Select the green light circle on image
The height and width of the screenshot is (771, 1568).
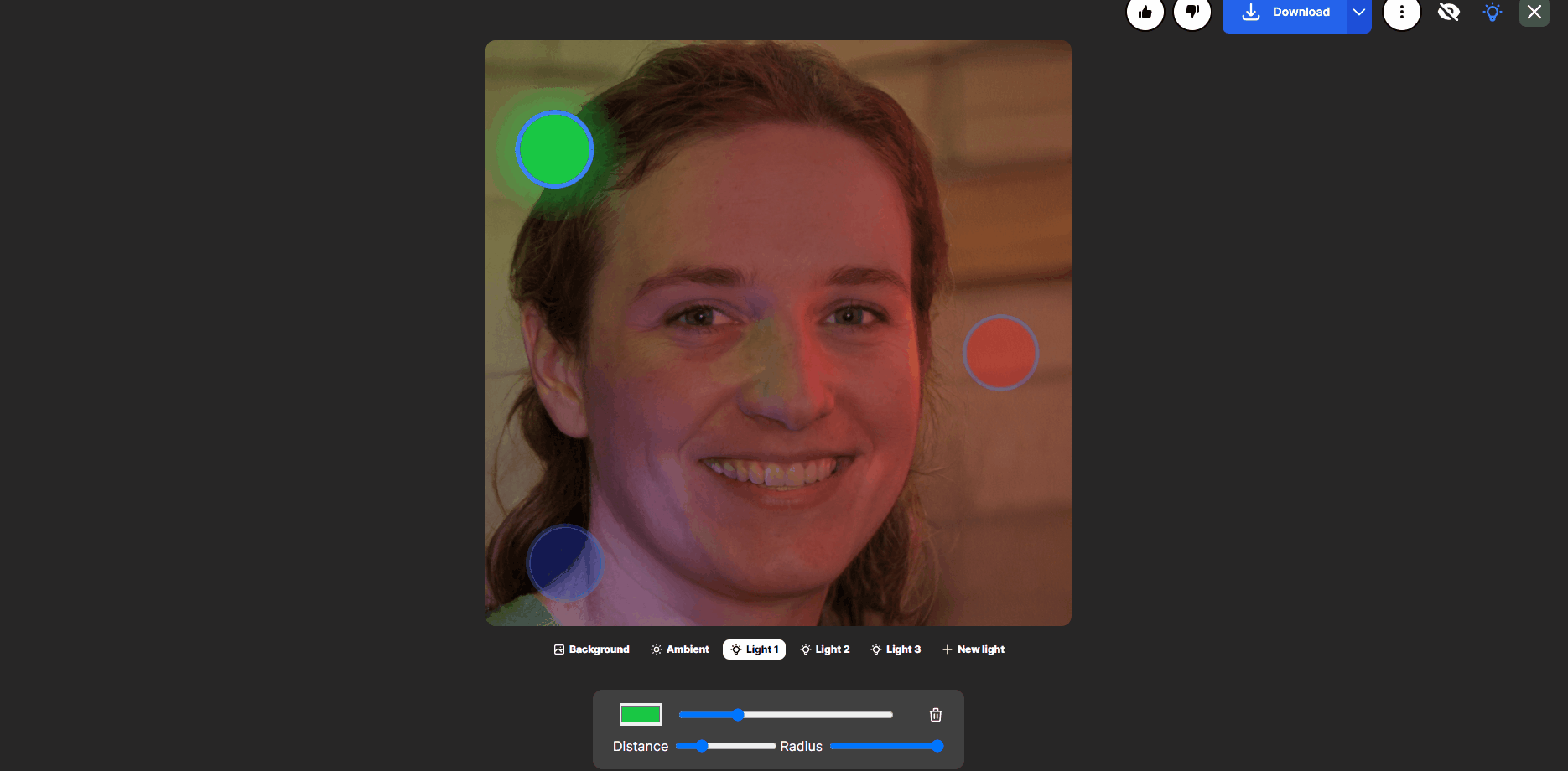pyautogui.click(x=554, y=149)
